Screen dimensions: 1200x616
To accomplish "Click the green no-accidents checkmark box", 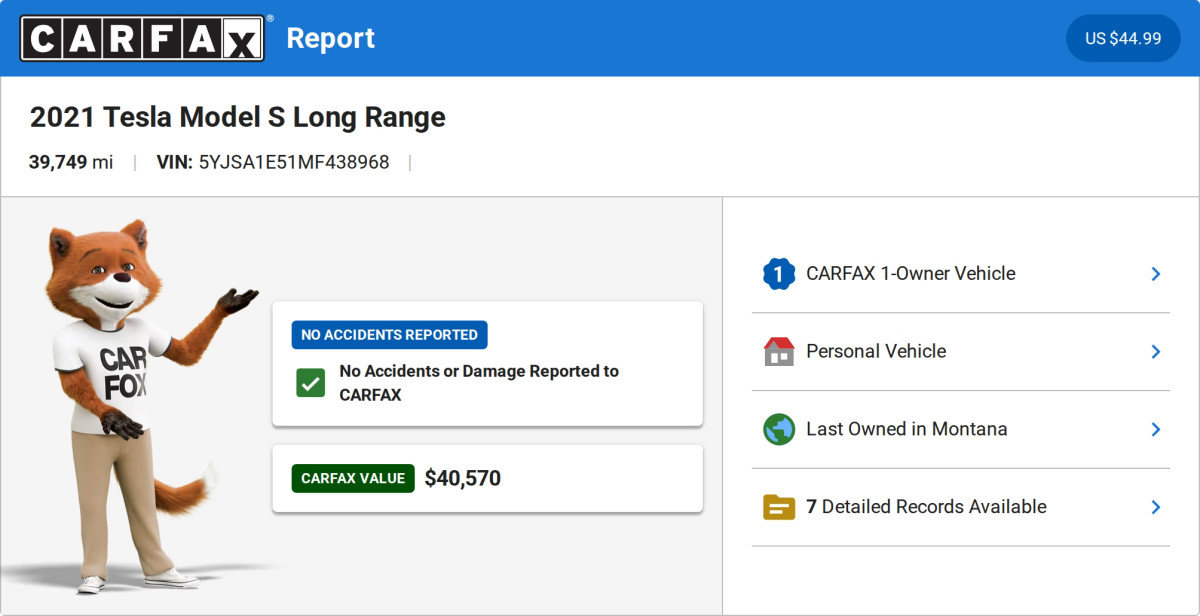I will click(310, 383).
